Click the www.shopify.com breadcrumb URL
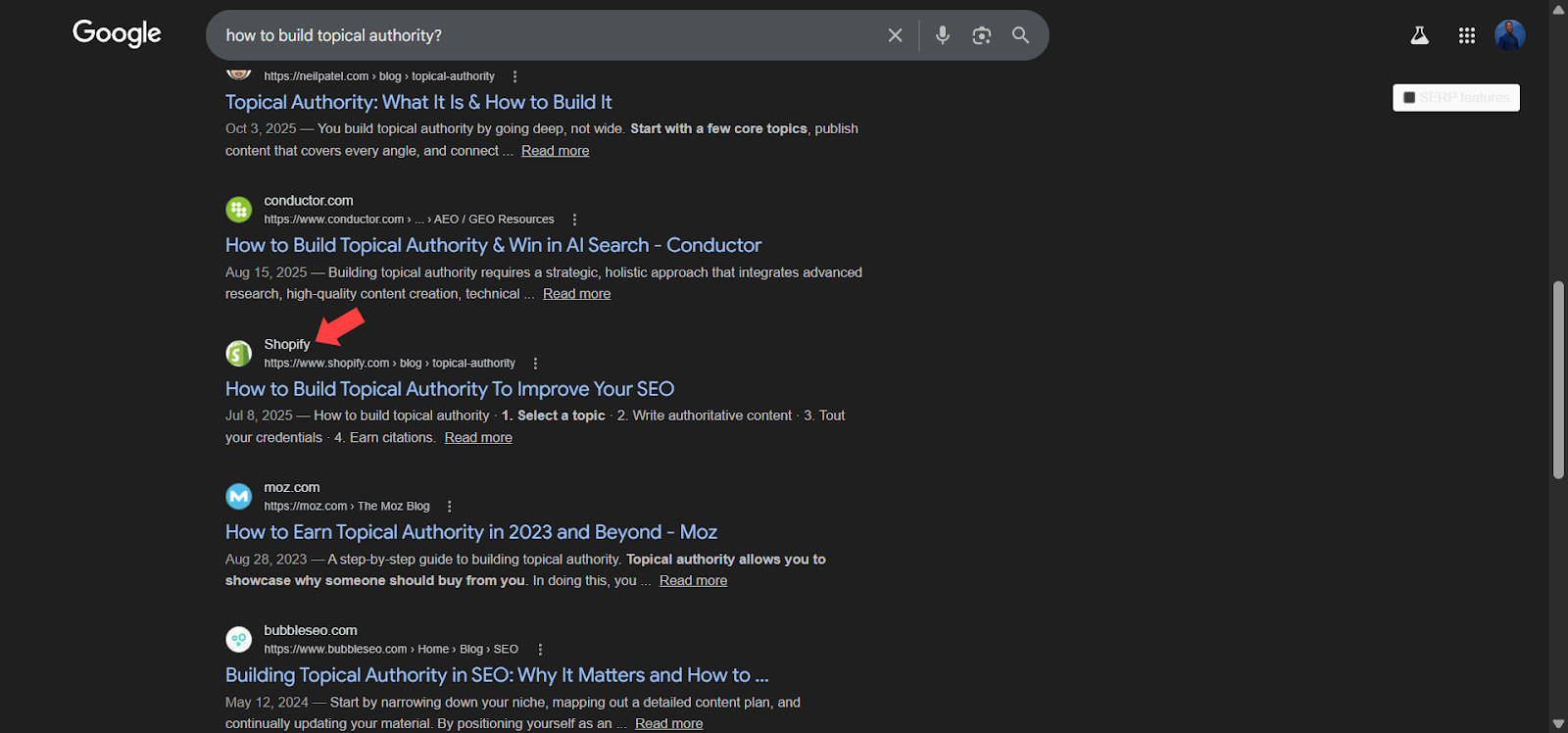 (389, 364)
